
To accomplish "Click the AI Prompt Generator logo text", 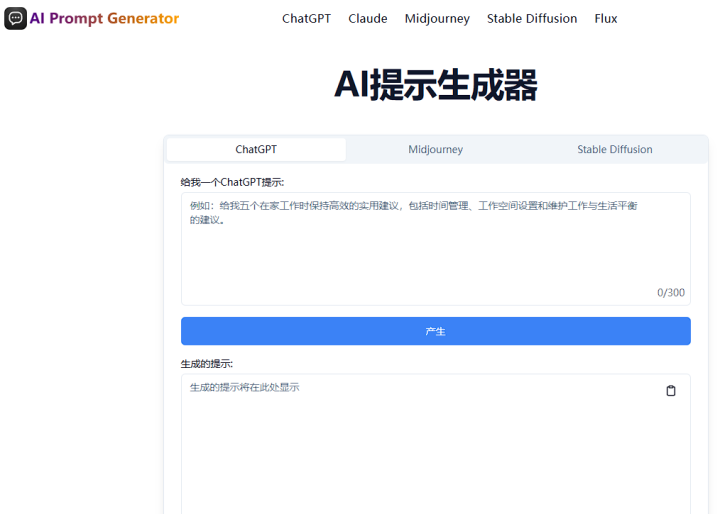I will point(104,18).
